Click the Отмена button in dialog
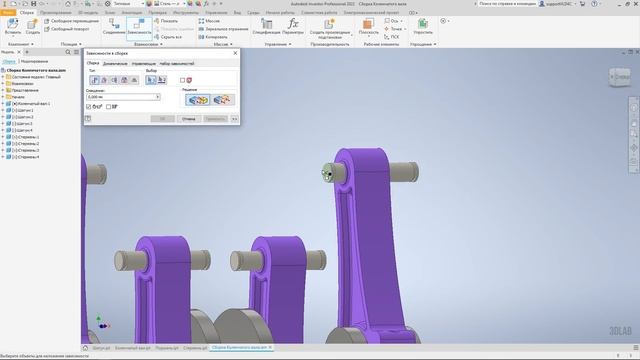 pyautogui.click(x=189, y=119)
